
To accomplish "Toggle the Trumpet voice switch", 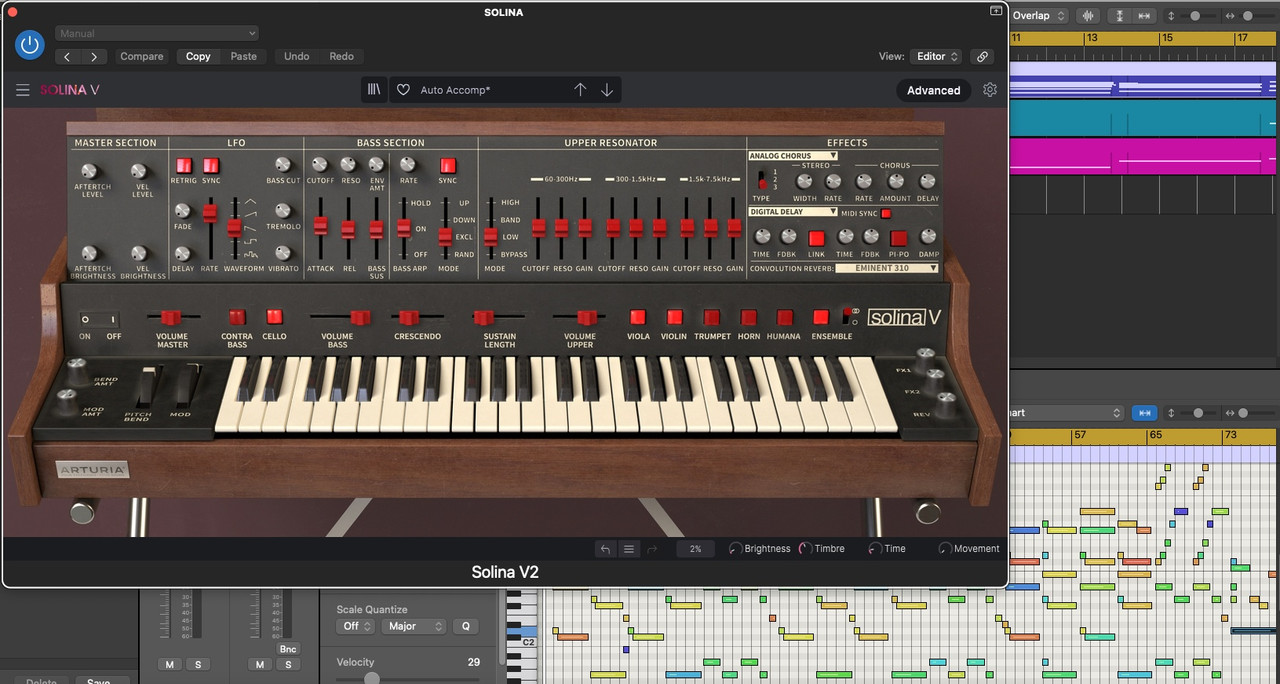I will (712, 317).
